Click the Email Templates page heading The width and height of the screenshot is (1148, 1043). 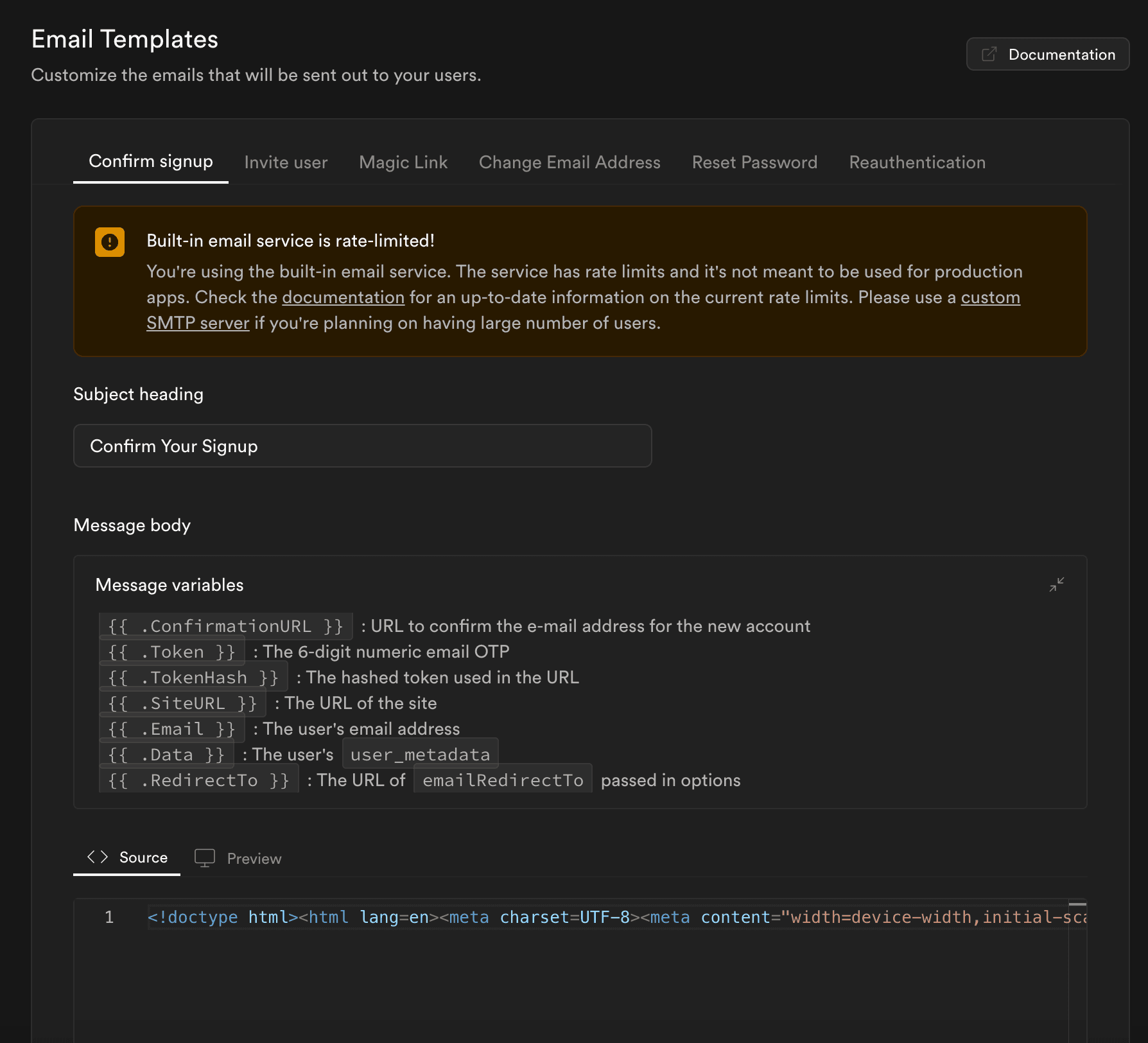[x=125, y=39]
